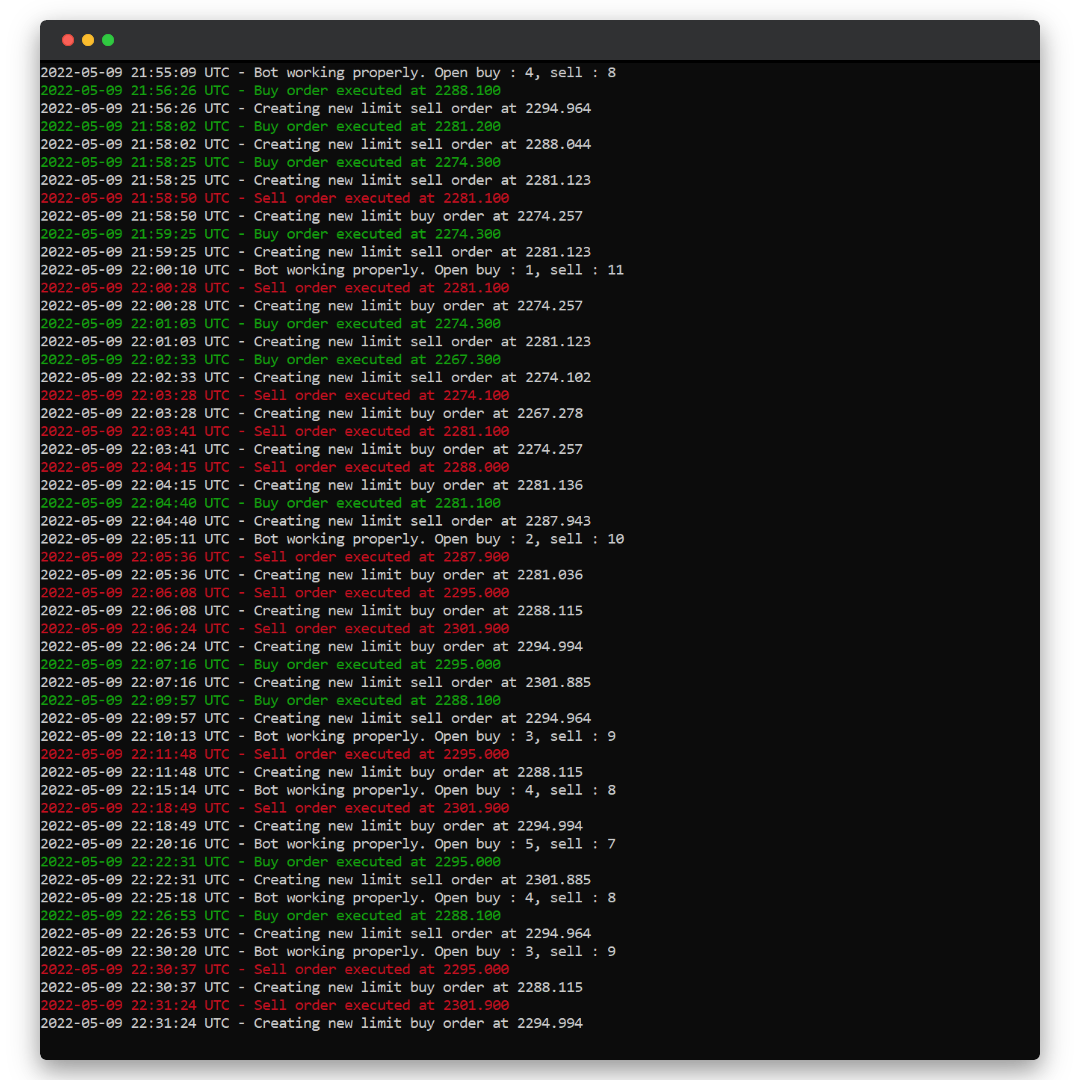Click the sell order executed at 2274.100 line
The image size is (1080, 1080).
point(275,396)
